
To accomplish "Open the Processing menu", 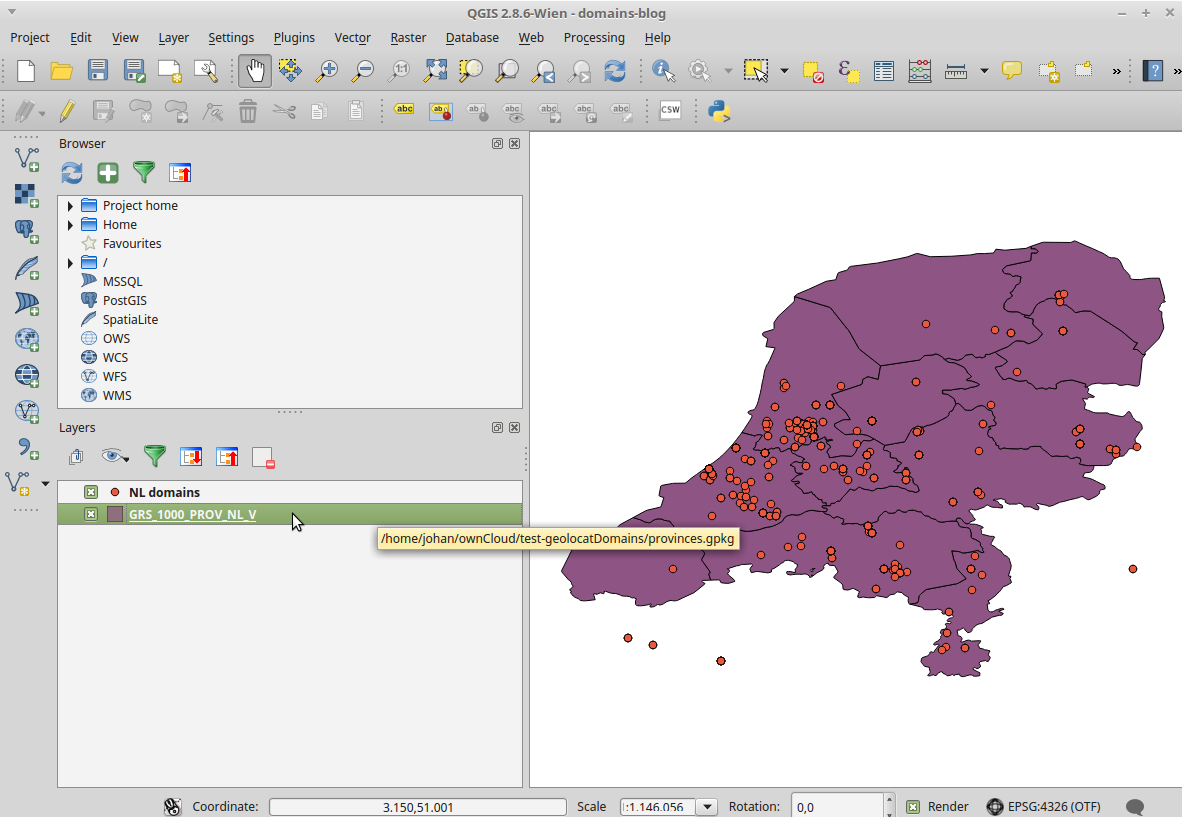I will tap(593, 38).
